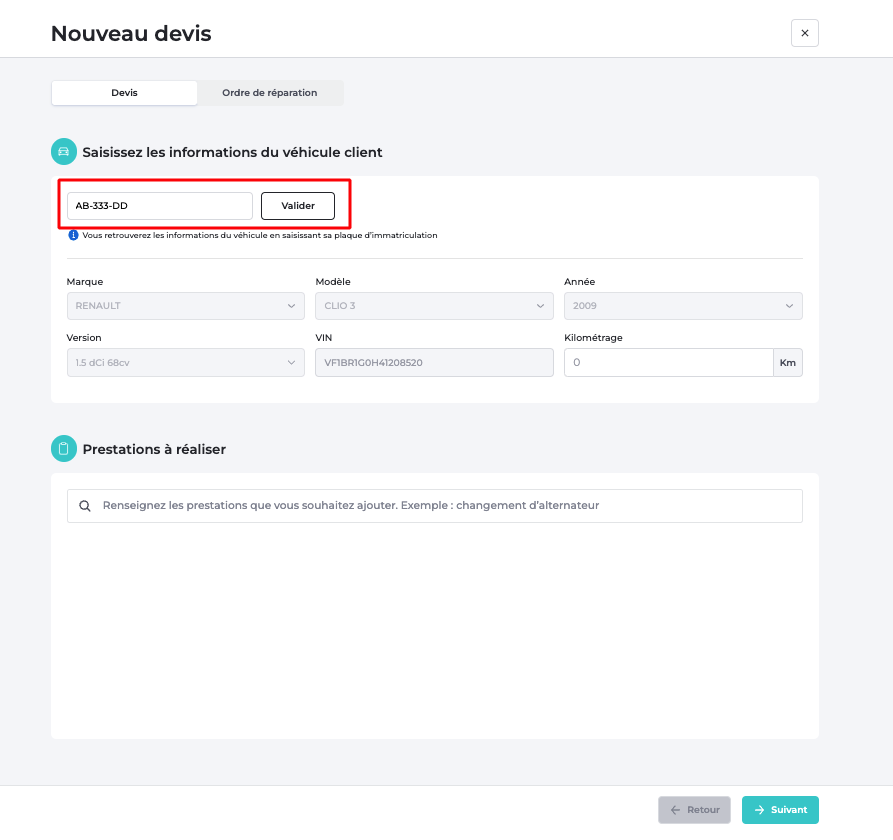
Task: Click the VIN field VF1BR1G0H41208520
Action: [434, 362]
